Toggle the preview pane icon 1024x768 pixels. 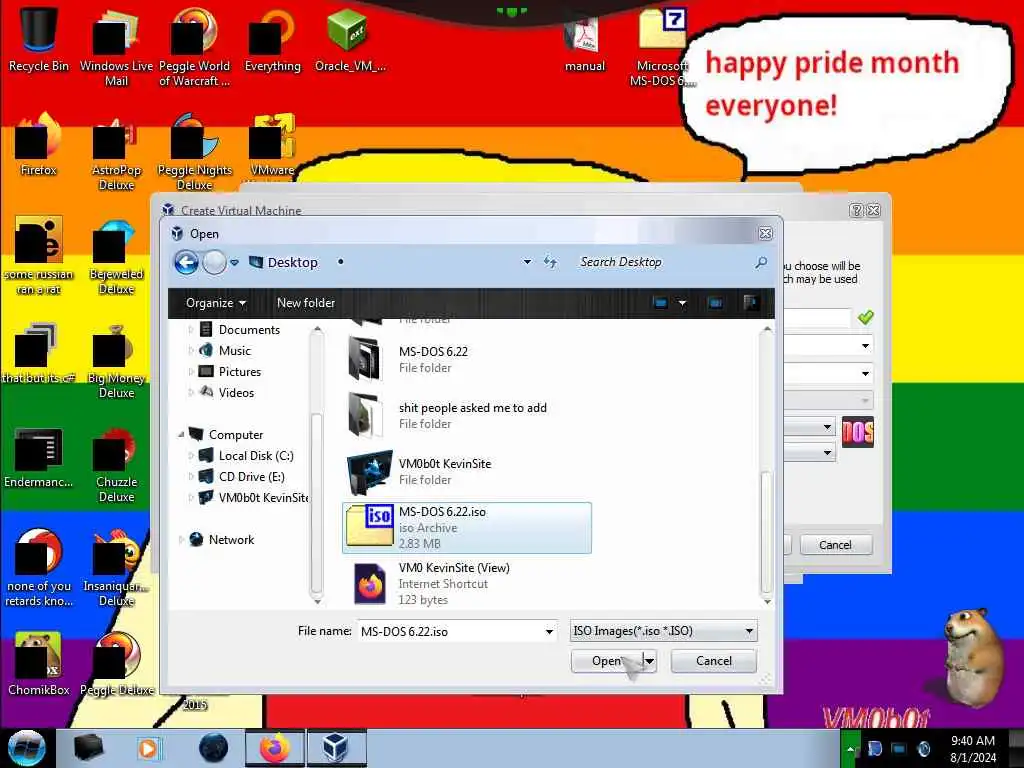(x=715, y=303)
